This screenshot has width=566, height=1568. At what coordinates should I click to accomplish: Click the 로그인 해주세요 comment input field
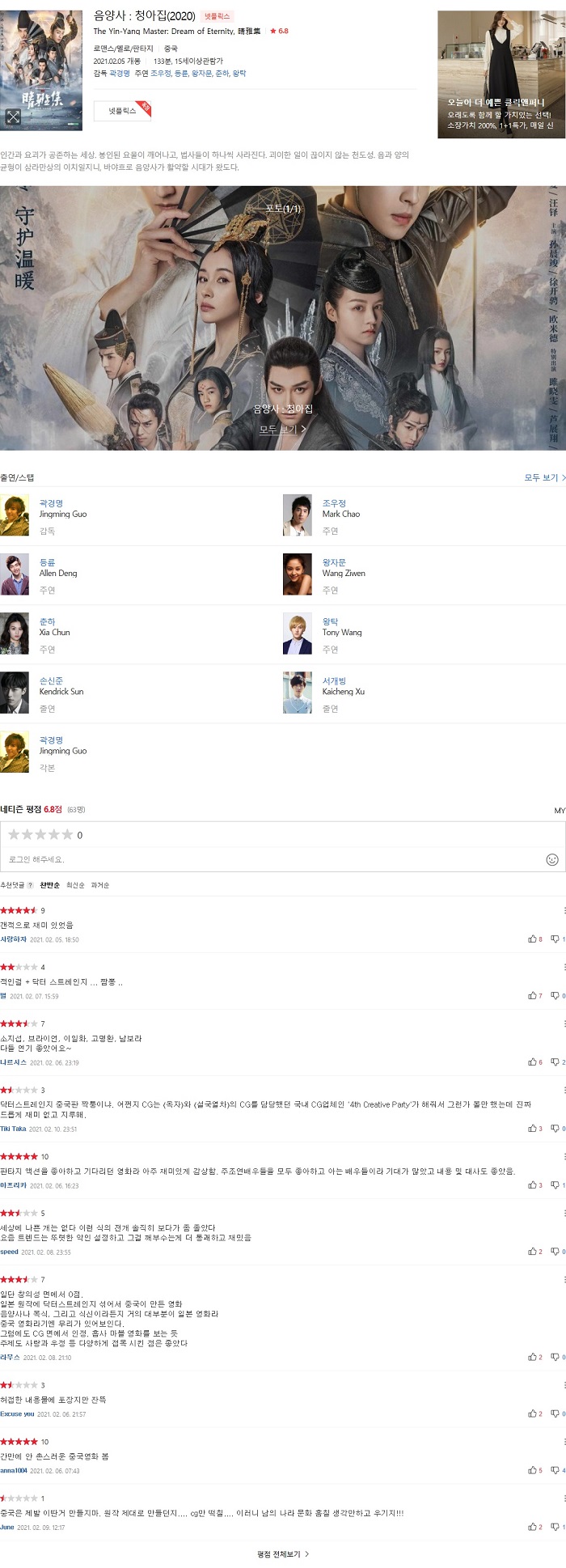click(x=275, y=859)
